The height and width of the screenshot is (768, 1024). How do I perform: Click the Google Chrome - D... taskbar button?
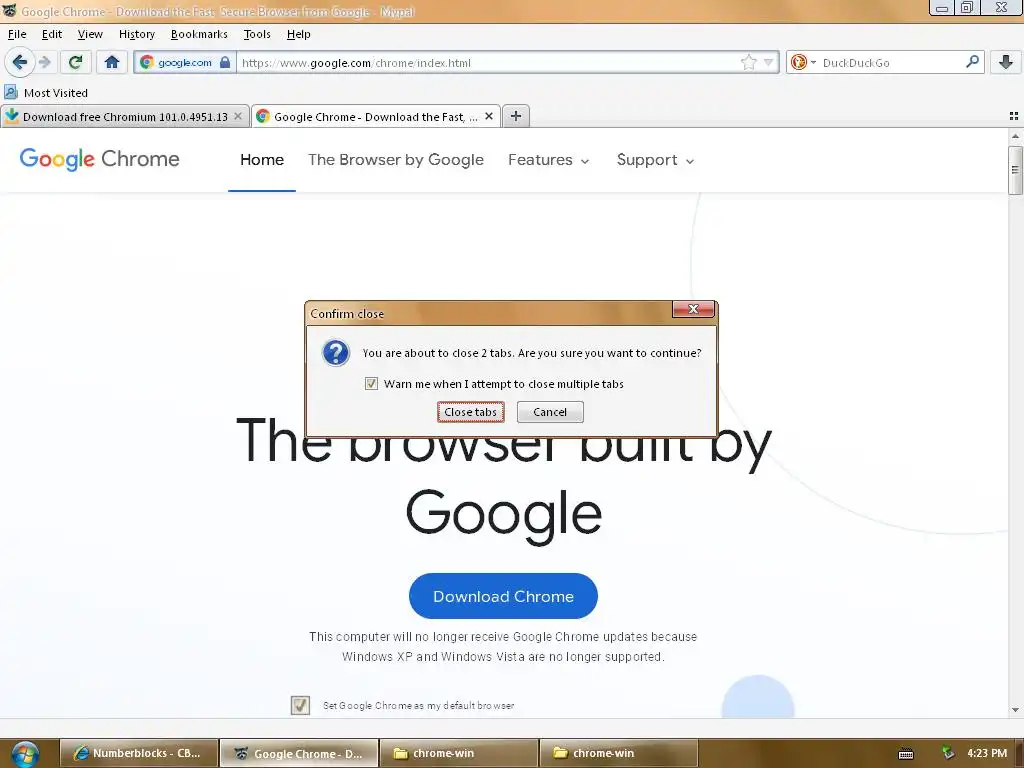[x=299, y=753]
